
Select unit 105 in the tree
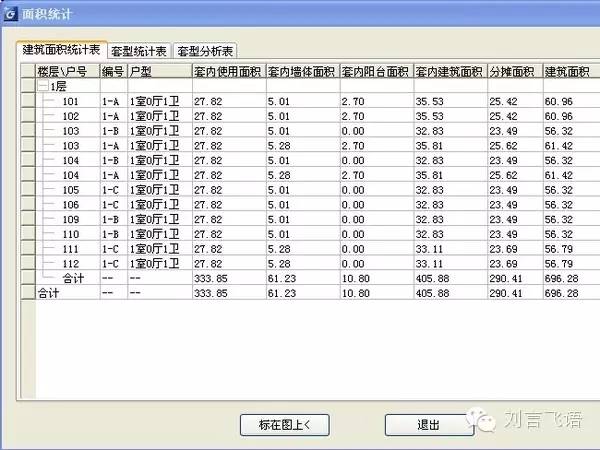pos(70,190)
